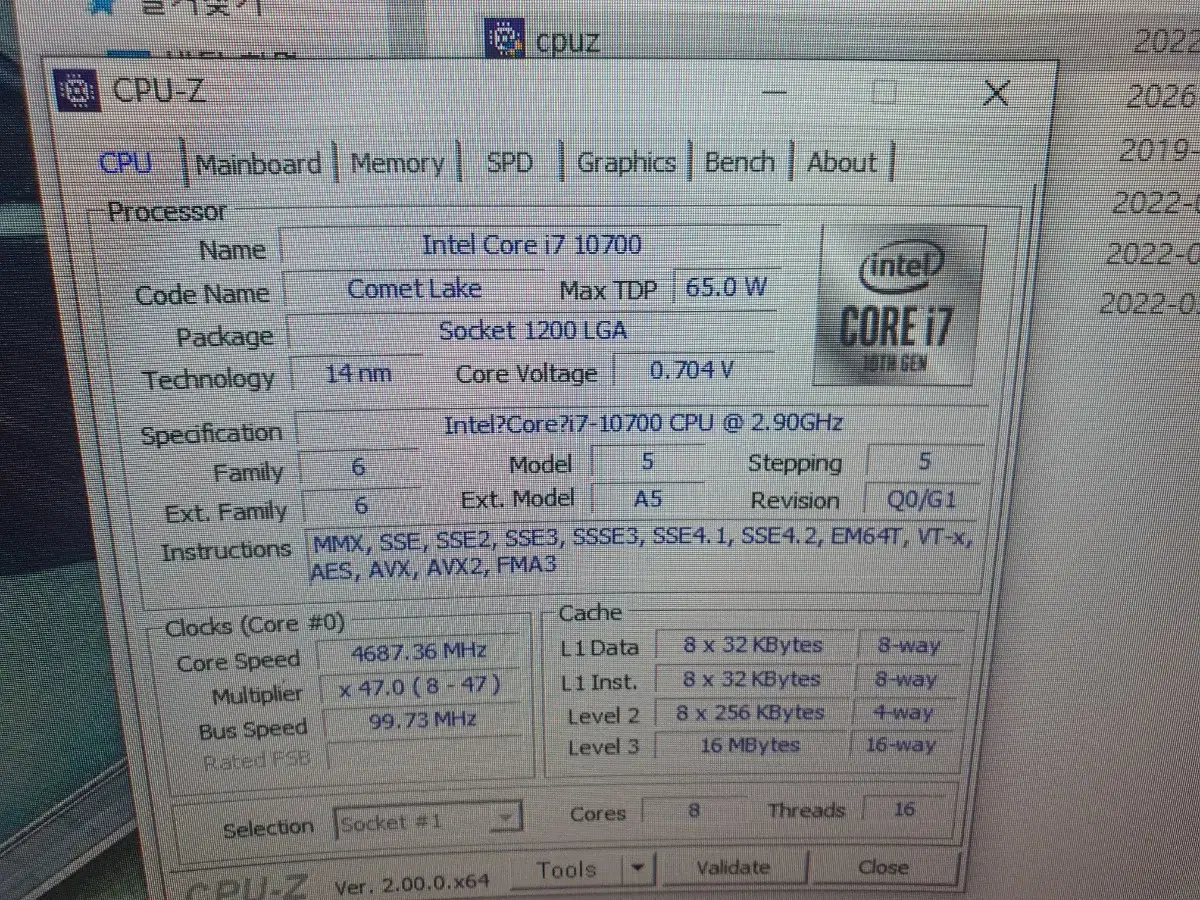
Task: Open the About tab
Action: point(842,162)
